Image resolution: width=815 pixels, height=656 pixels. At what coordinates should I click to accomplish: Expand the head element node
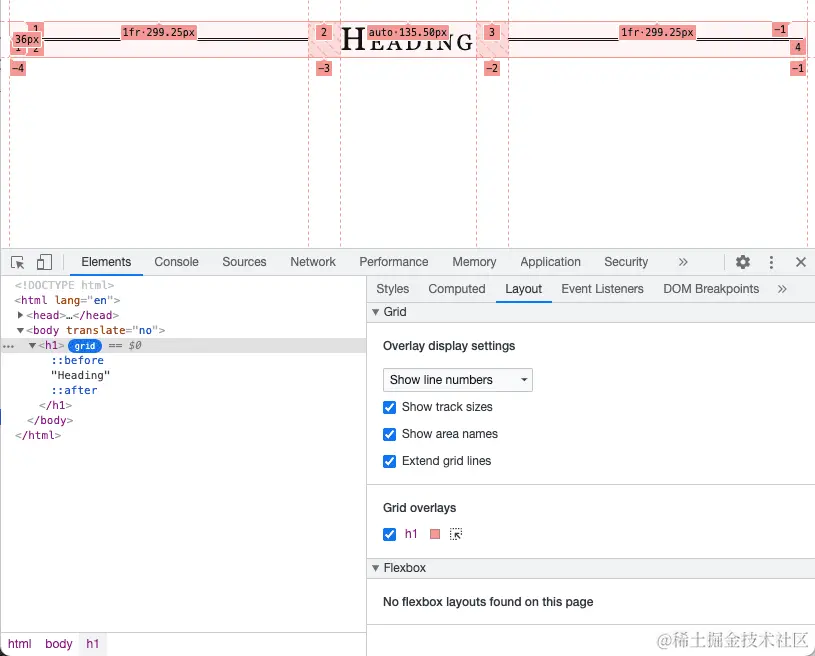pos(20,315)
